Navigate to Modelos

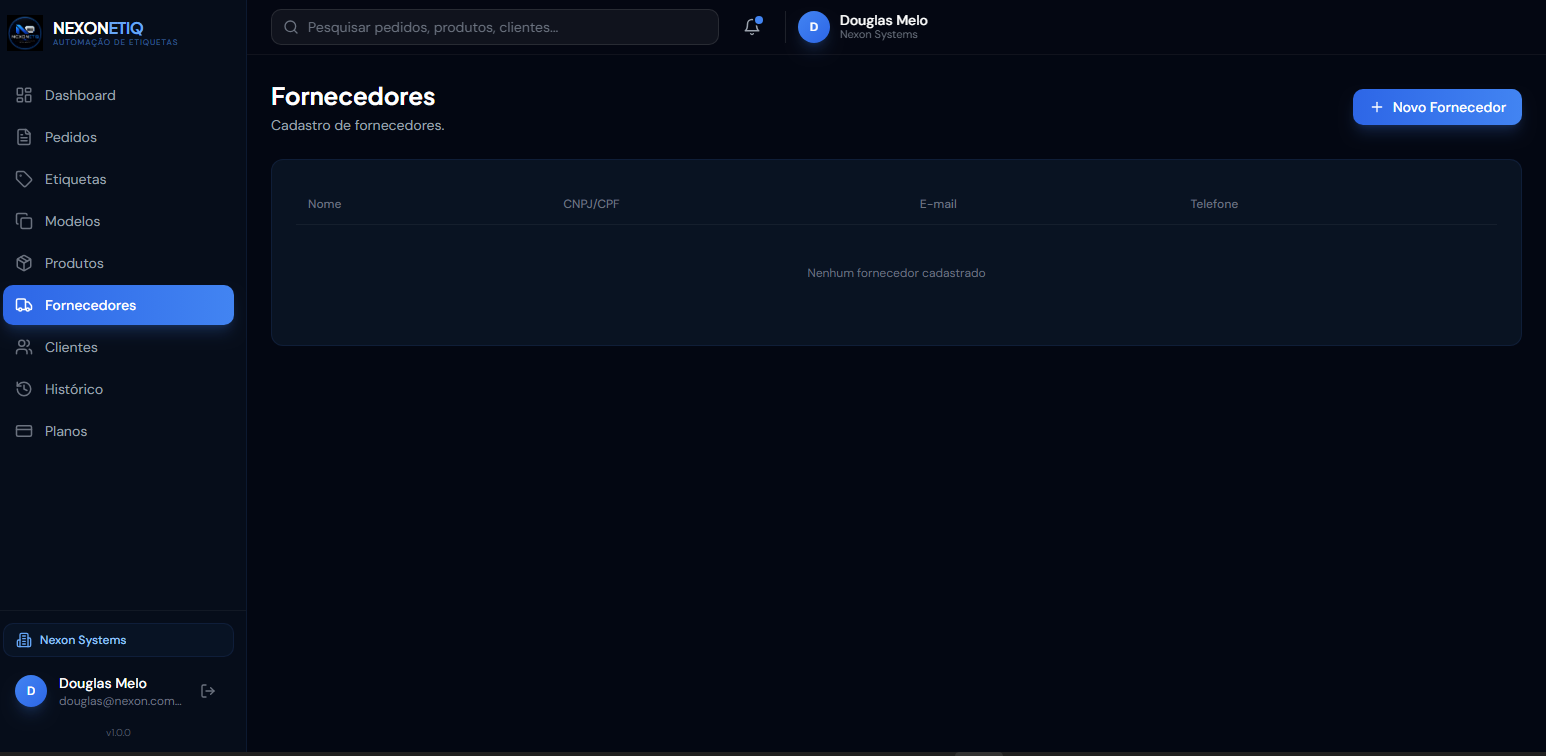[118, 221]
